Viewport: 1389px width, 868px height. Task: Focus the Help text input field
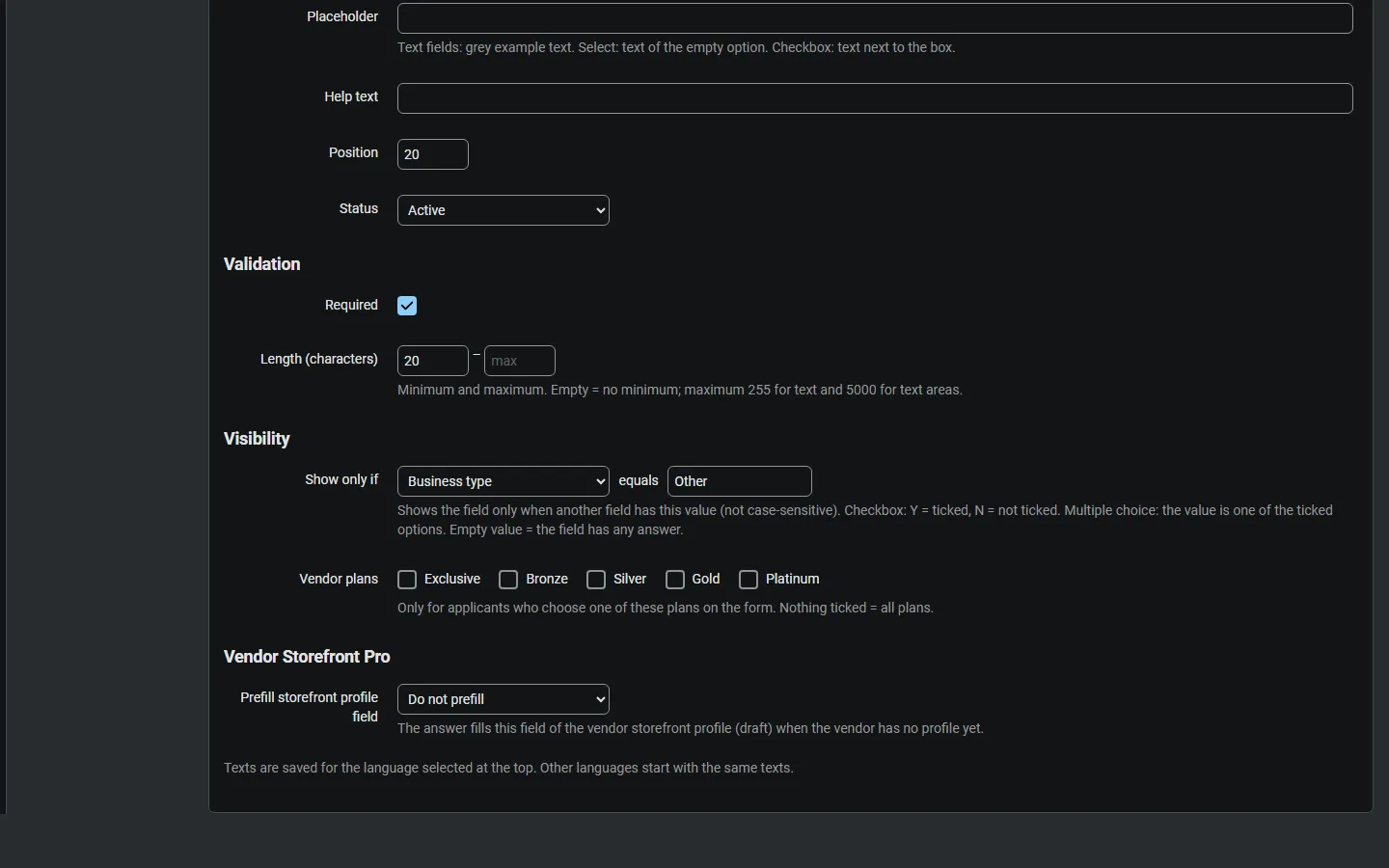point(875,98)
